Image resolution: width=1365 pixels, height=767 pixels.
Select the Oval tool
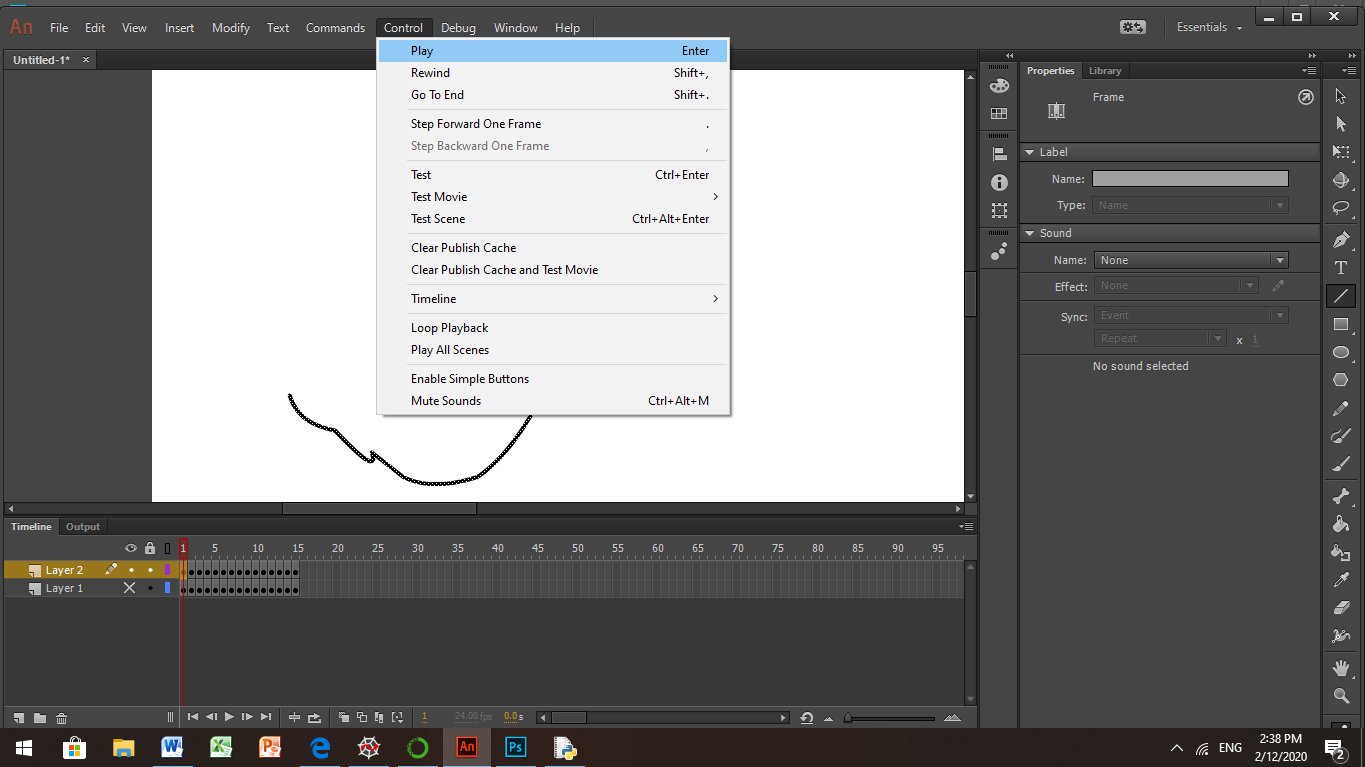tap(1341, 353)
